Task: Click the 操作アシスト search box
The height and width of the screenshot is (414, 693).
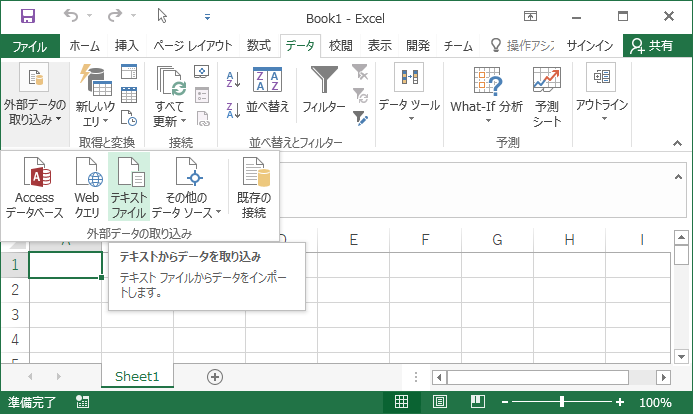Action: (522, 46)
